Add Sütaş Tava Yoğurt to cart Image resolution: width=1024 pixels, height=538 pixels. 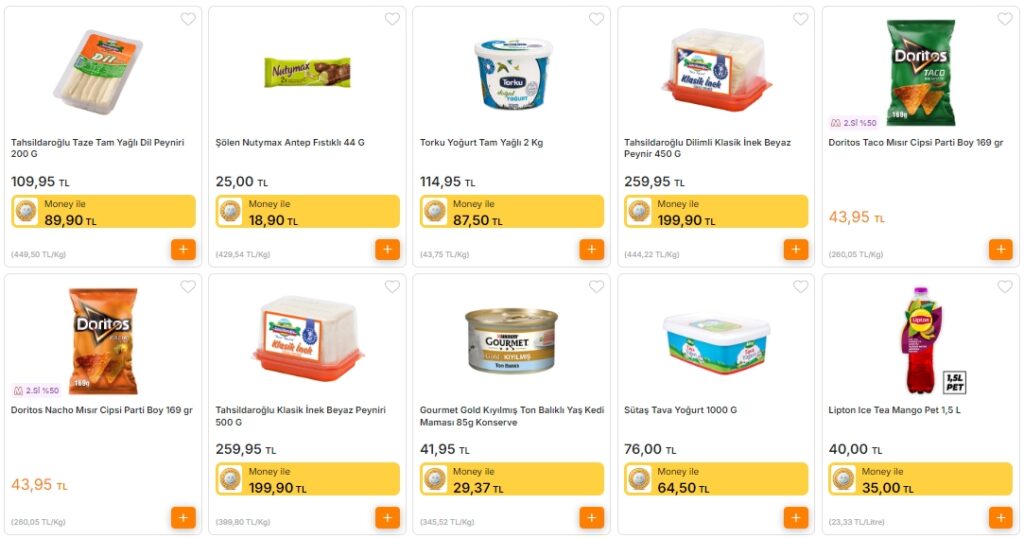coord(796,518)
